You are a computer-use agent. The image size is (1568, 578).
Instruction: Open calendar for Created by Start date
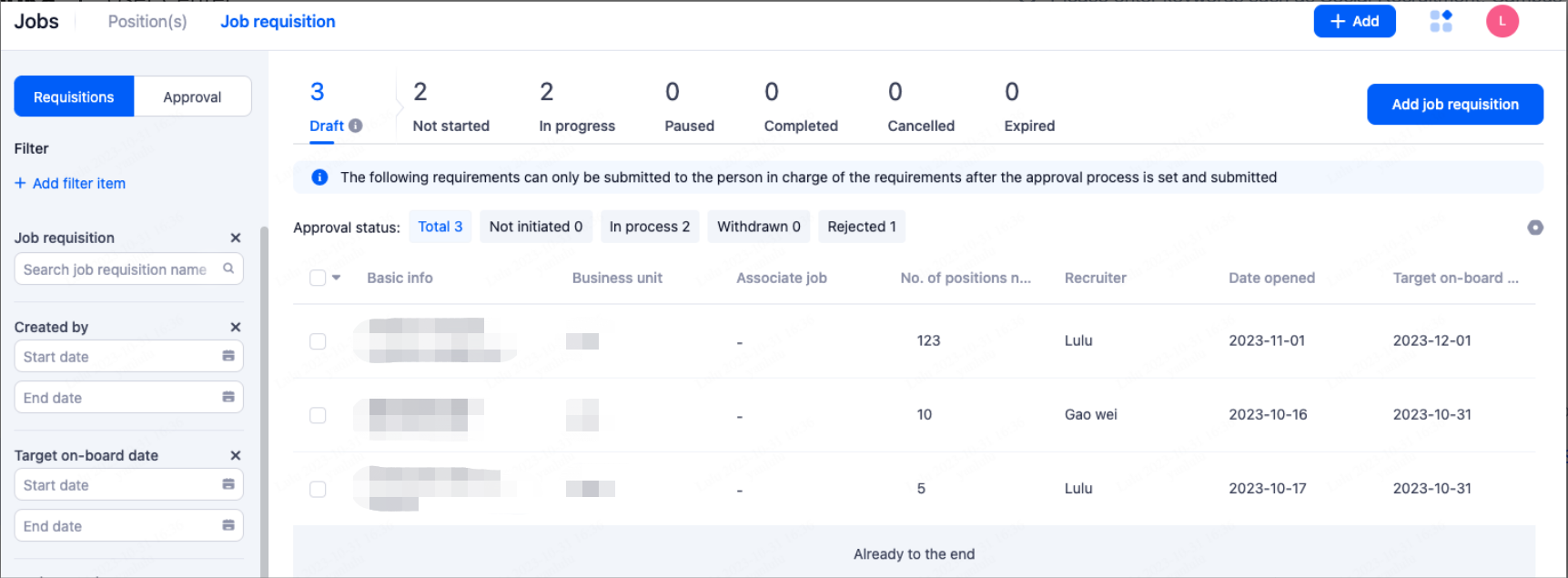[x=228, y=356]
